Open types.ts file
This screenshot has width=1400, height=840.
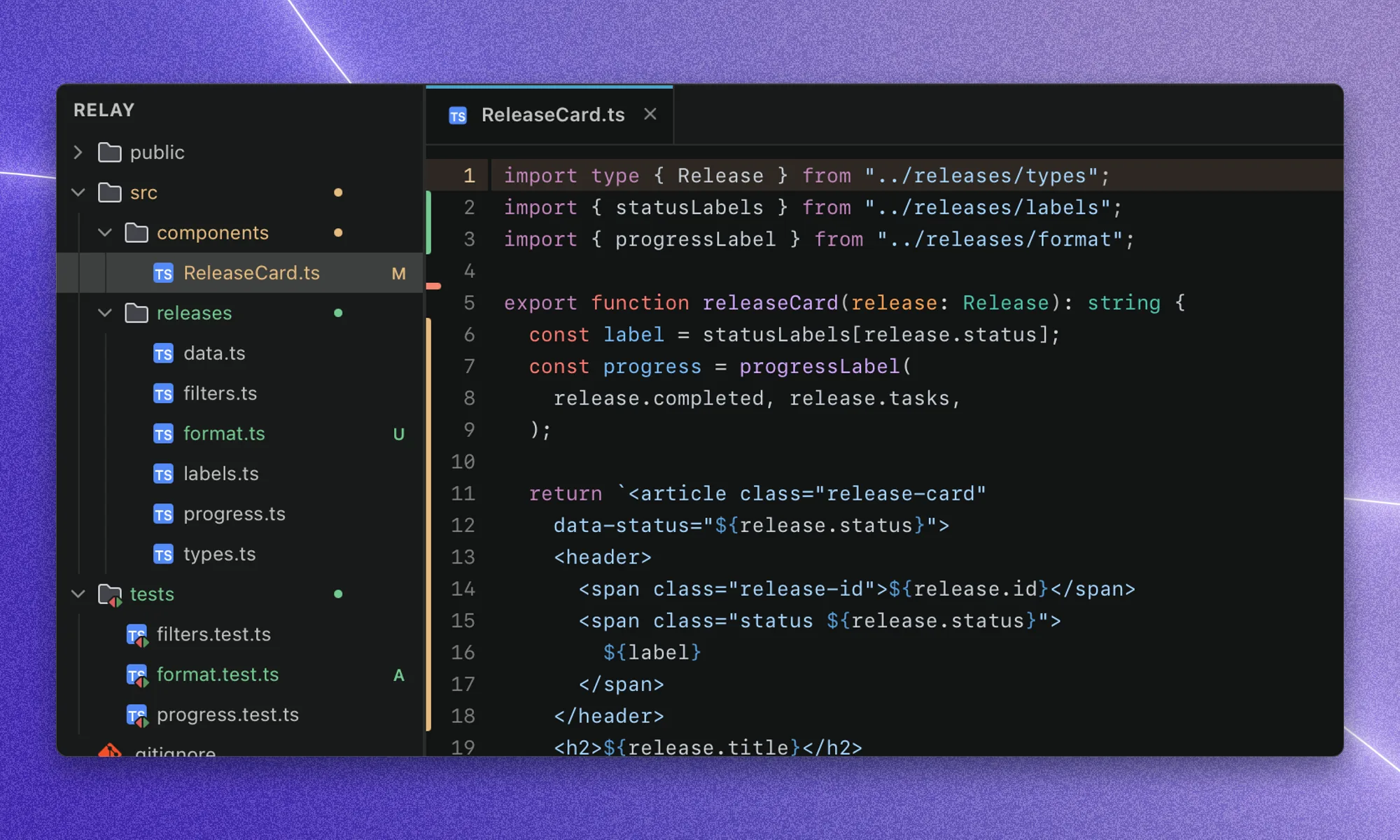click(x=240, y=554)
